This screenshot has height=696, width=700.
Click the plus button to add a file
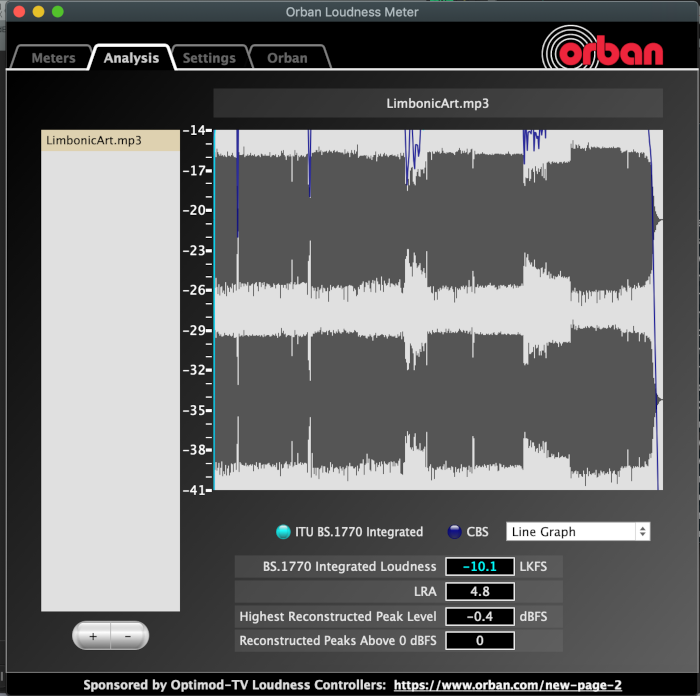tap(92, 635)
